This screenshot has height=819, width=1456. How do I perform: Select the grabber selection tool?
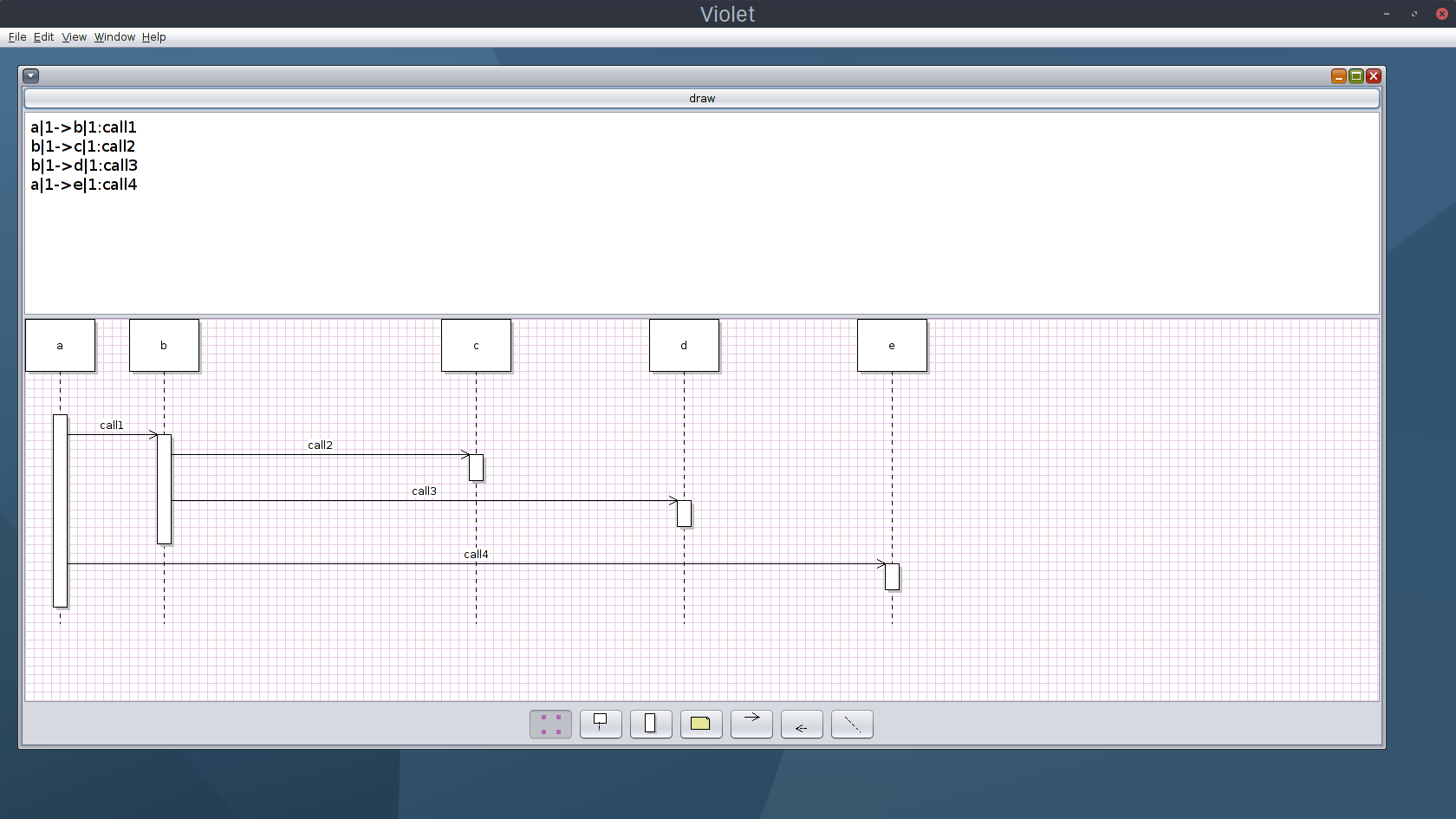(x=550, y=724)
